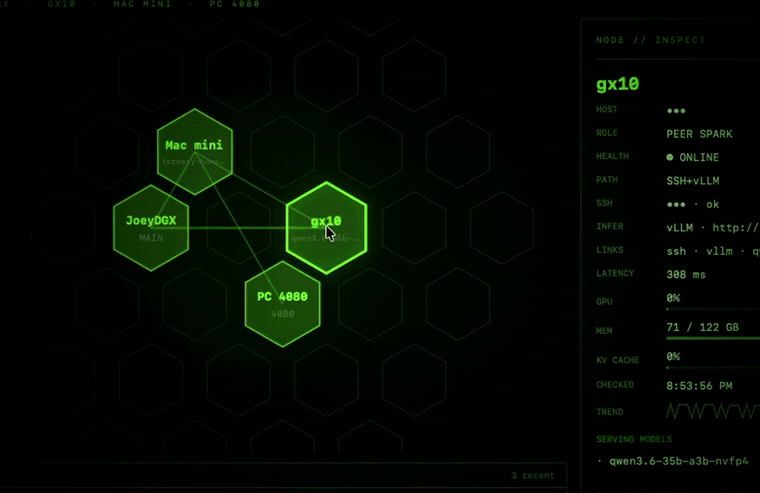This screenshot has height=493, width=760.
Task: Click the TREND sparkline graph
Action: click(713, 411)
